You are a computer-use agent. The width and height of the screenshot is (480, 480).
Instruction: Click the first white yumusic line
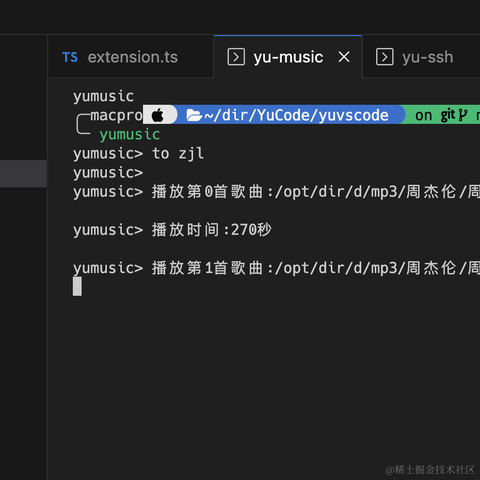coord(103,96)
